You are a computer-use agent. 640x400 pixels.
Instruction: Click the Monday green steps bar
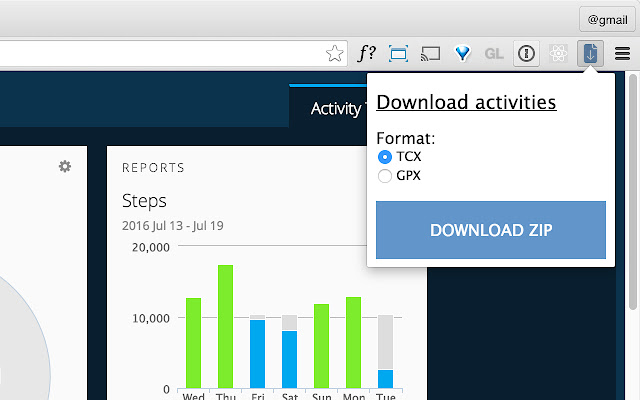(353, 342)
